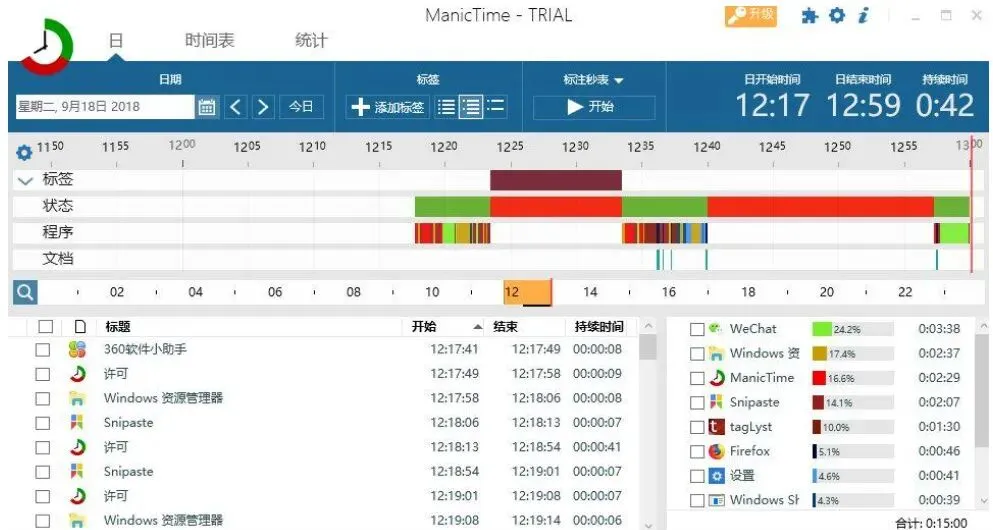
Task: Switch to the 时间表 tab
Action: 209,41
